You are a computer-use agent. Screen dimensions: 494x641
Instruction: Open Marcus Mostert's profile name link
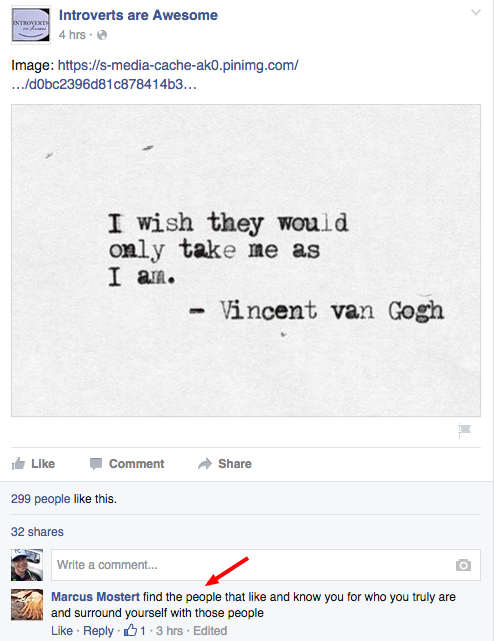click(x=95, y=597)
